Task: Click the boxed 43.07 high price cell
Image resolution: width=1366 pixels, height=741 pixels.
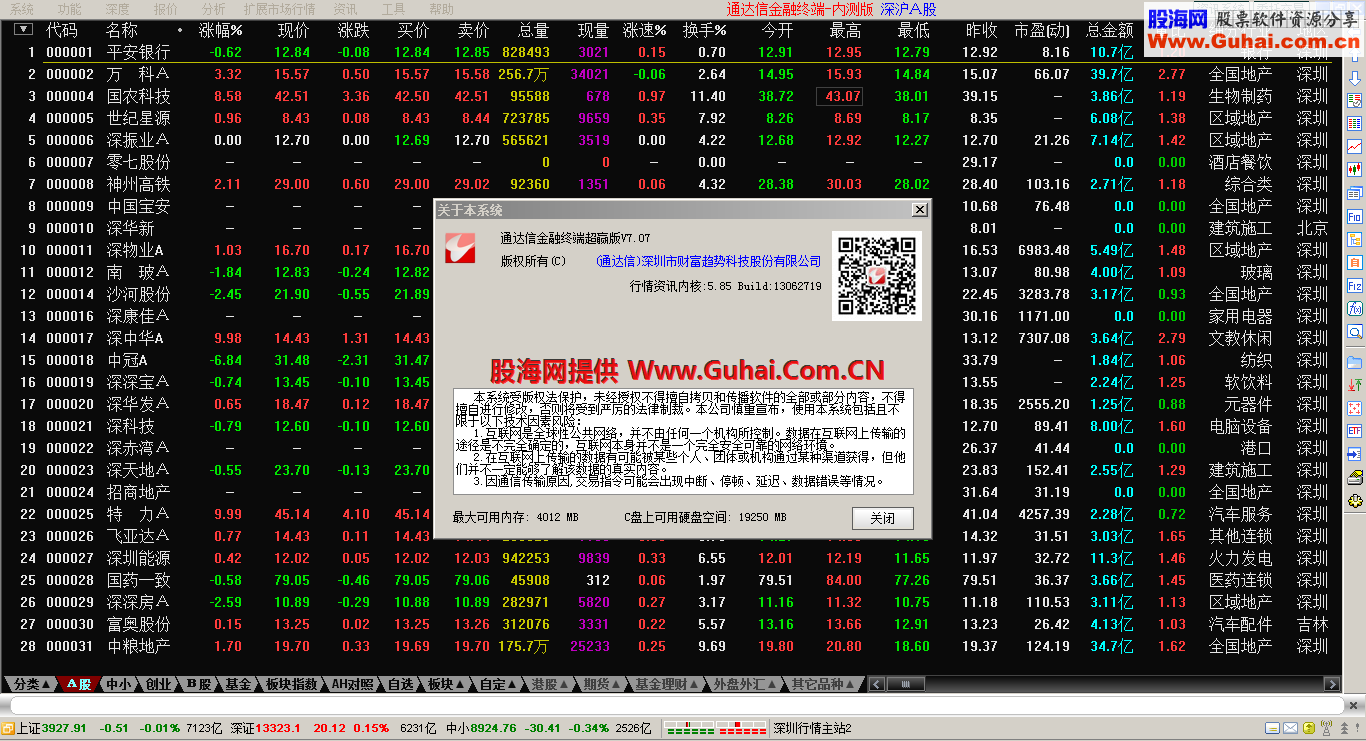Action: 839,96
